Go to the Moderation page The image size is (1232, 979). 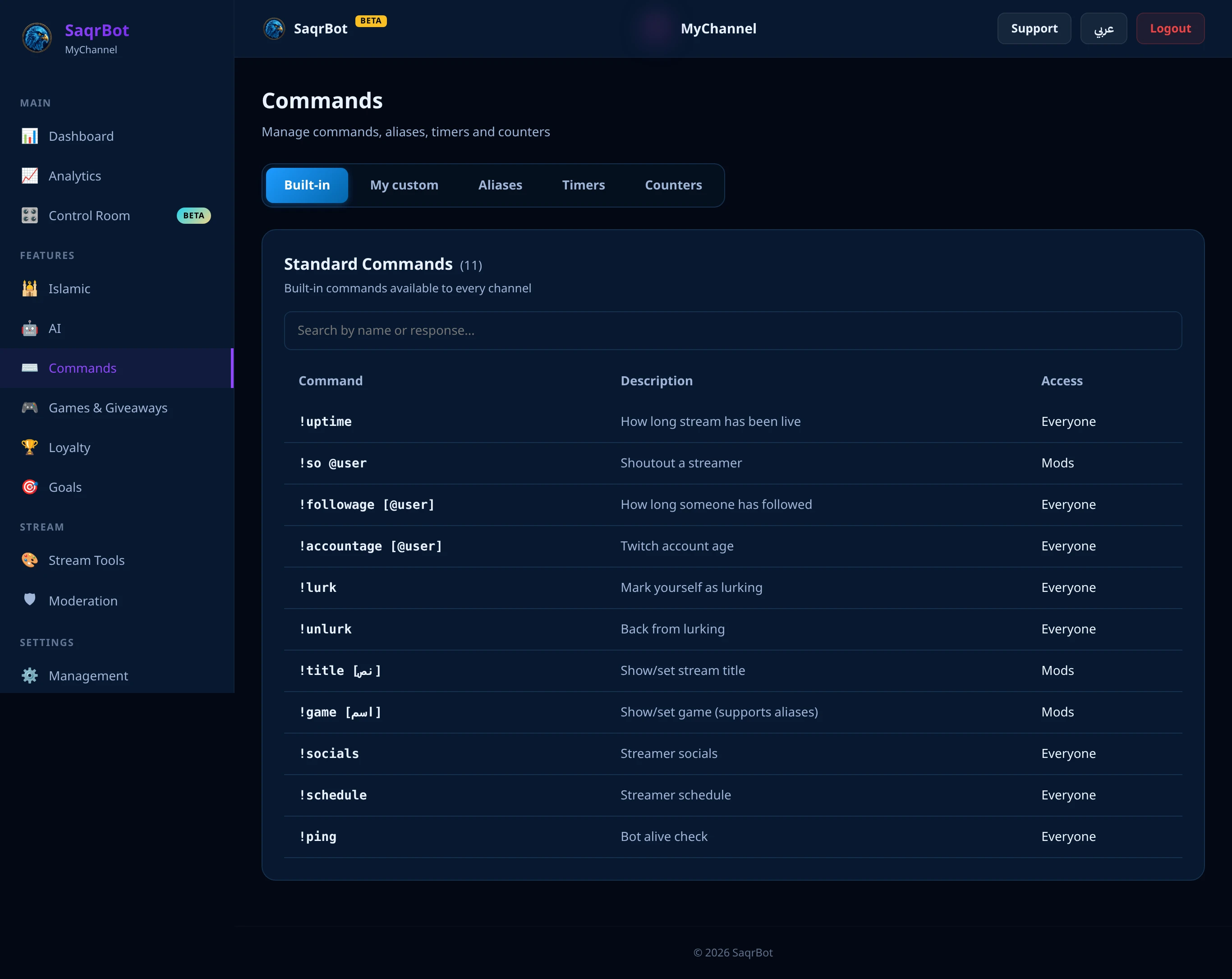[x=117, y=600]
